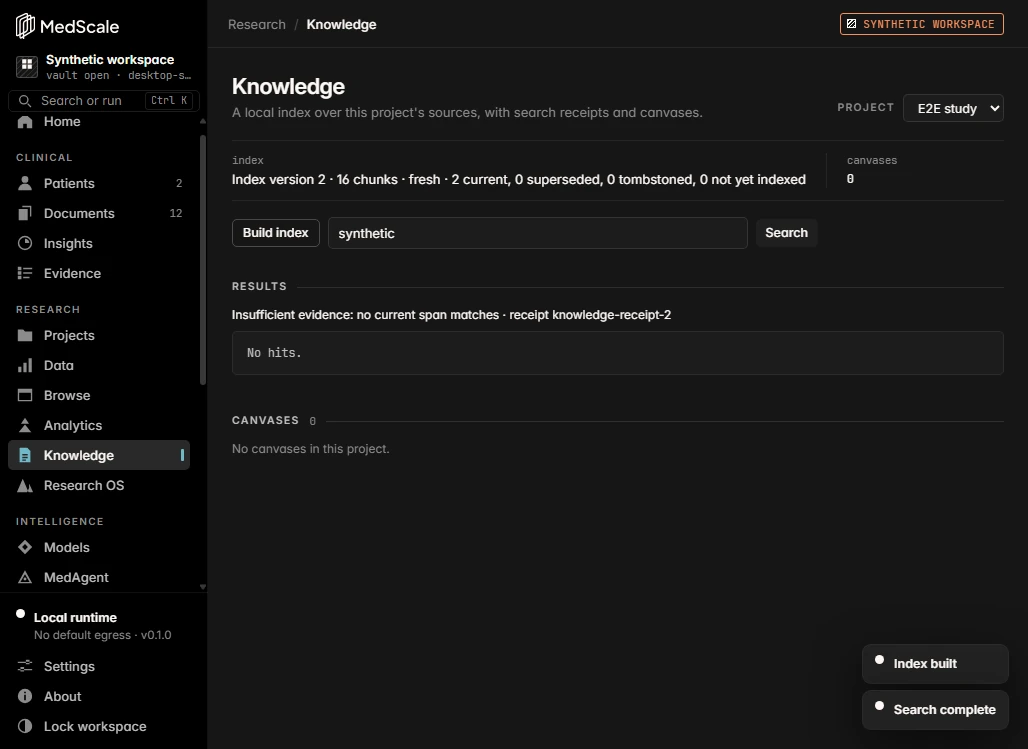Click the magnifier icon in sidebar search
The image size is (1028, 749).
pos(25,100)
